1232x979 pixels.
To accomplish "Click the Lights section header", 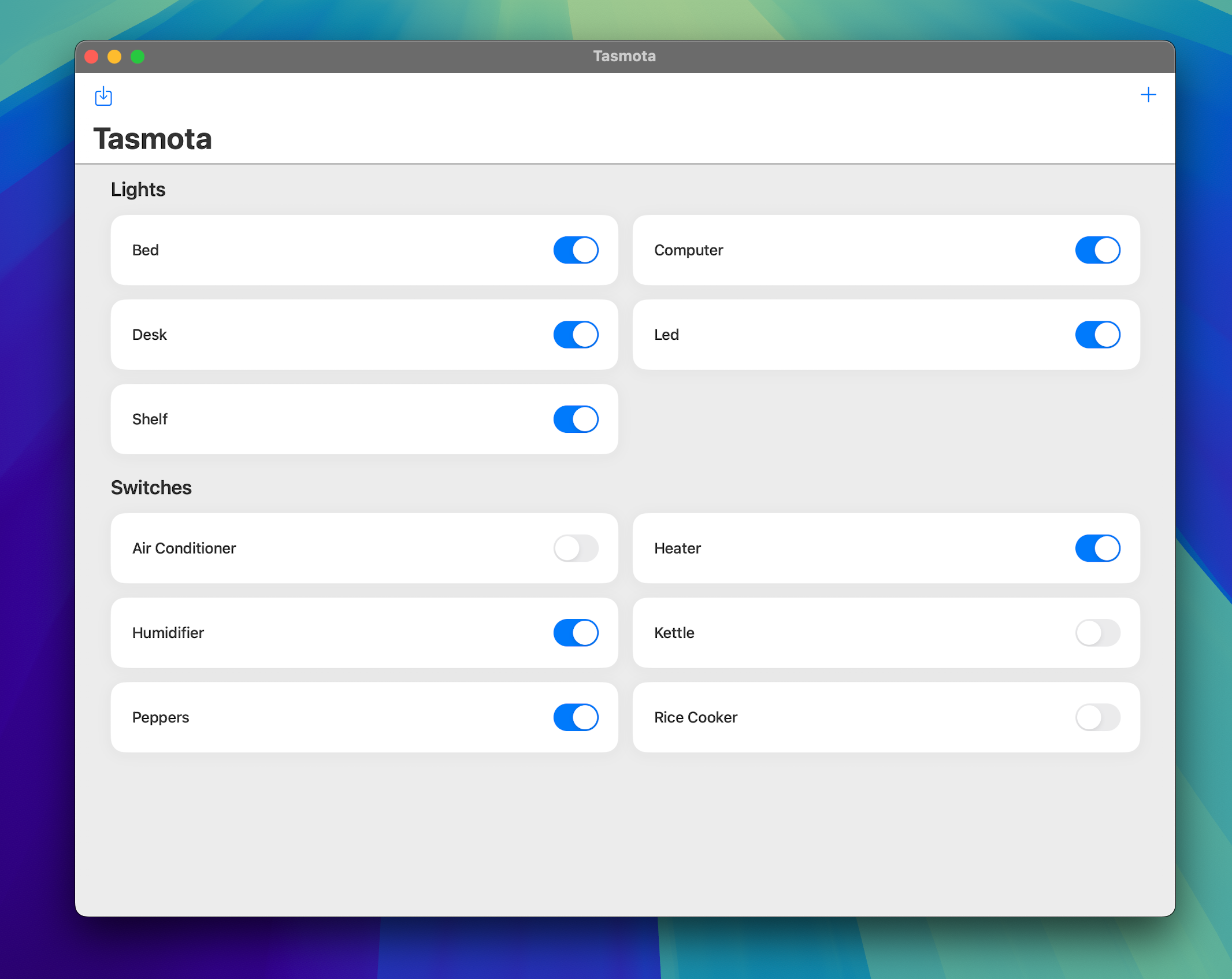I will 138,190.
